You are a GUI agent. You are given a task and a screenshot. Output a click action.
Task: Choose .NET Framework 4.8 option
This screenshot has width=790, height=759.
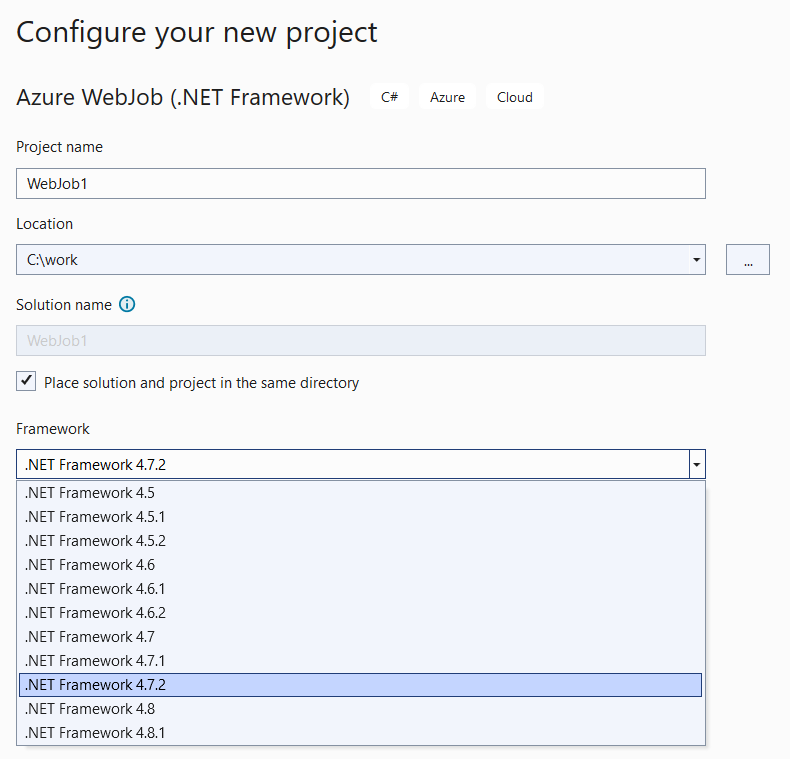coord(361,709)
